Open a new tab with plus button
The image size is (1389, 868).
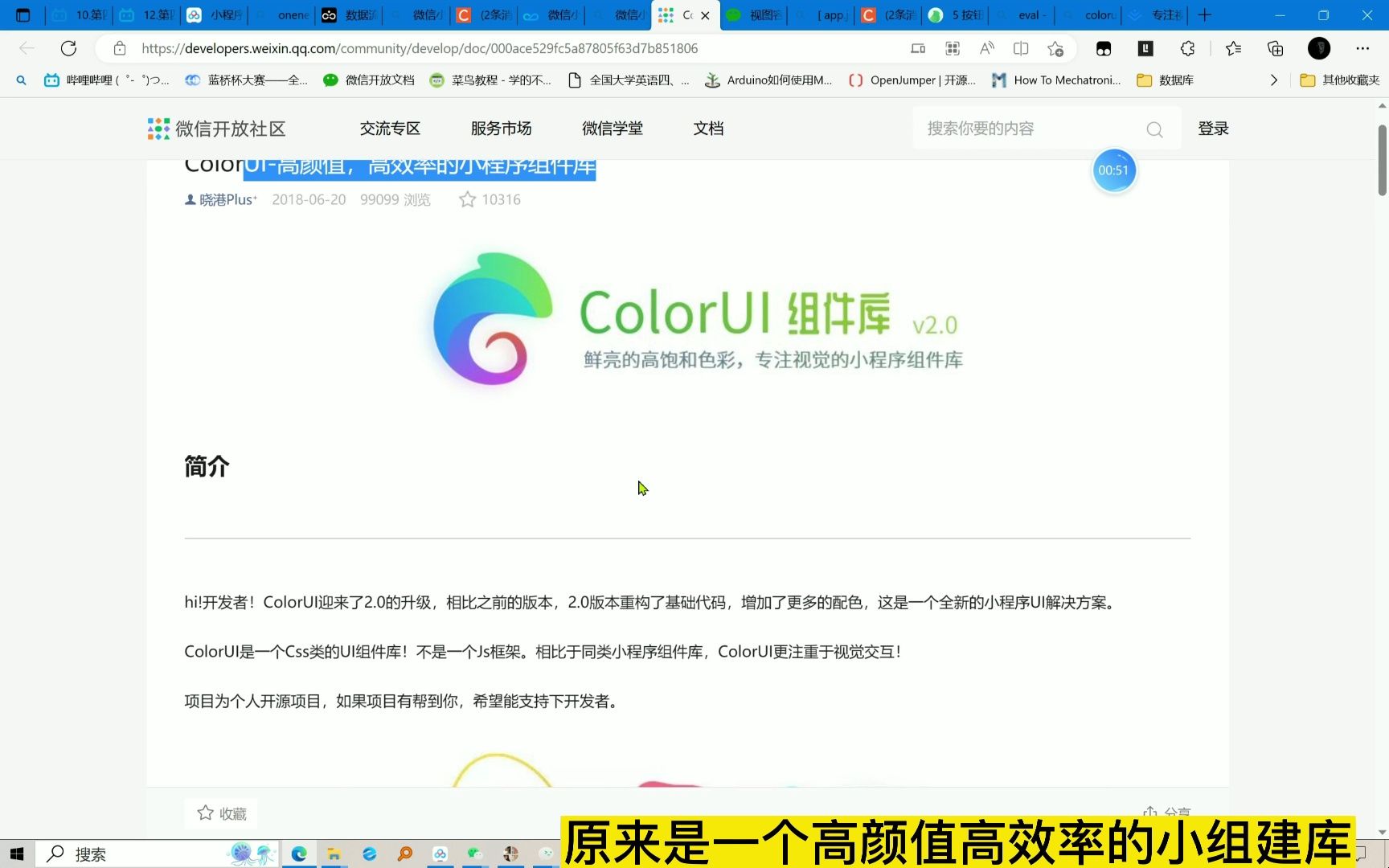(1204, 14)
